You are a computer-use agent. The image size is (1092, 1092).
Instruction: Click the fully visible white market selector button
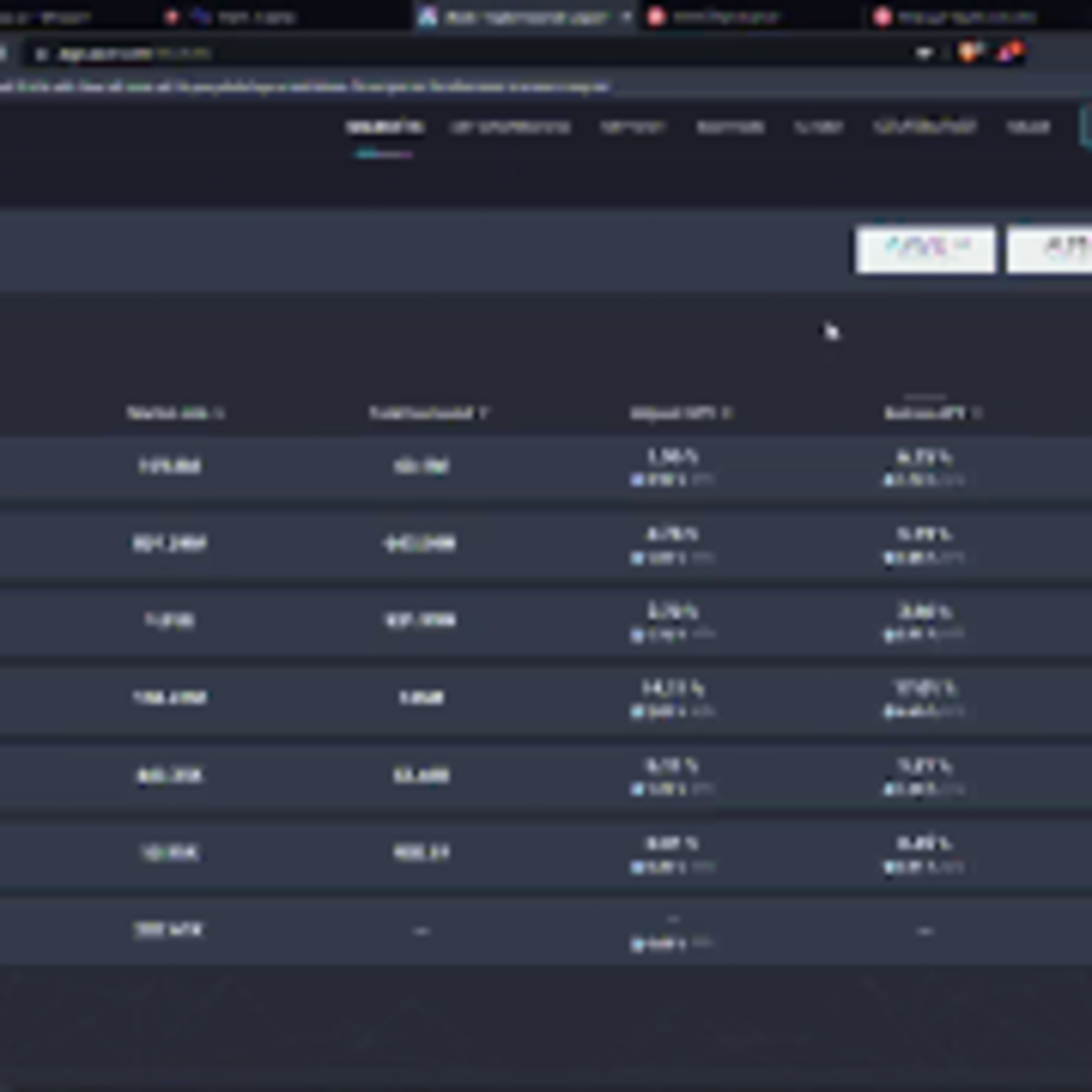(925, 249)
